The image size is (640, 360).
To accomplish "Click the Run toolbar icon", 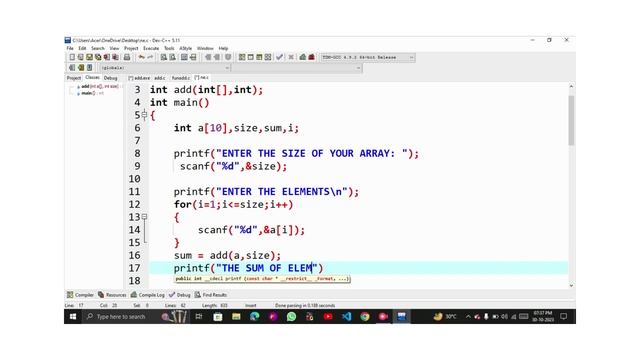I will point(250,57).
